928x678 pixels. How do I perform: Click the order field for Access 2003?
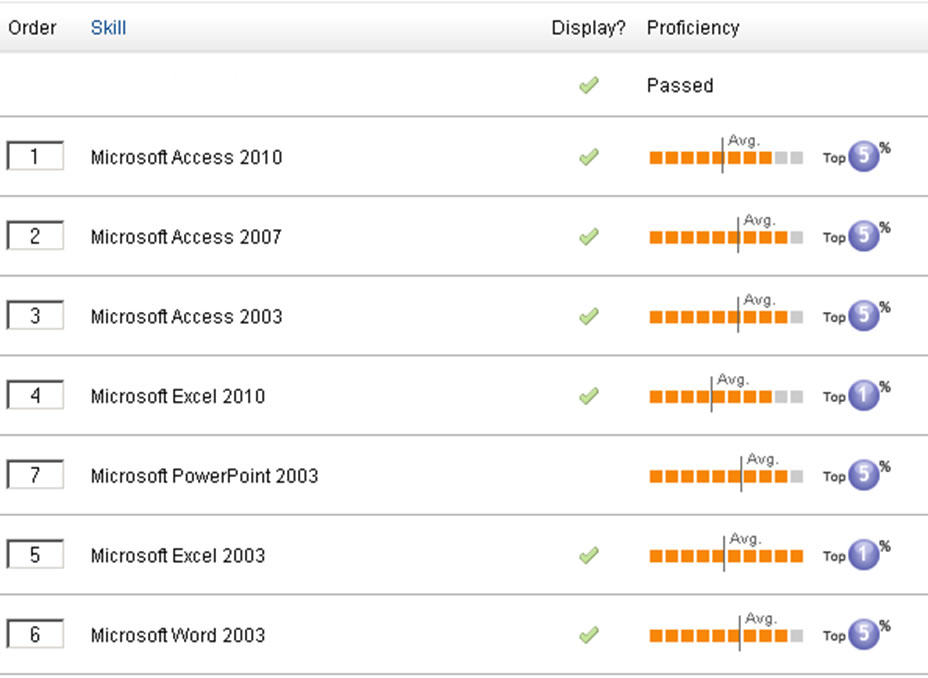click(x=35, y=315)
